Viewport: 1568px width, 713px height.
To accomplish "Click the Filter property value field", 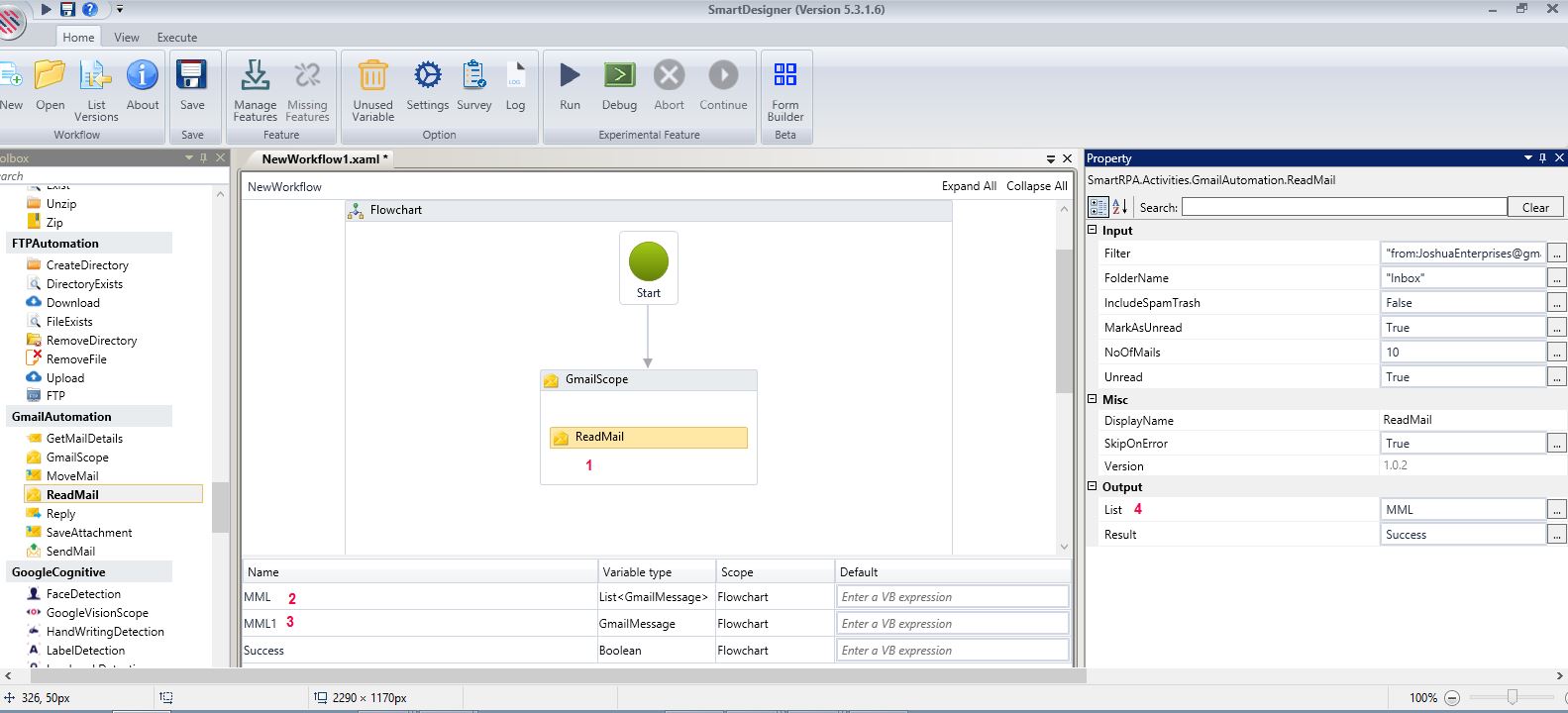I will point(1462,254).
